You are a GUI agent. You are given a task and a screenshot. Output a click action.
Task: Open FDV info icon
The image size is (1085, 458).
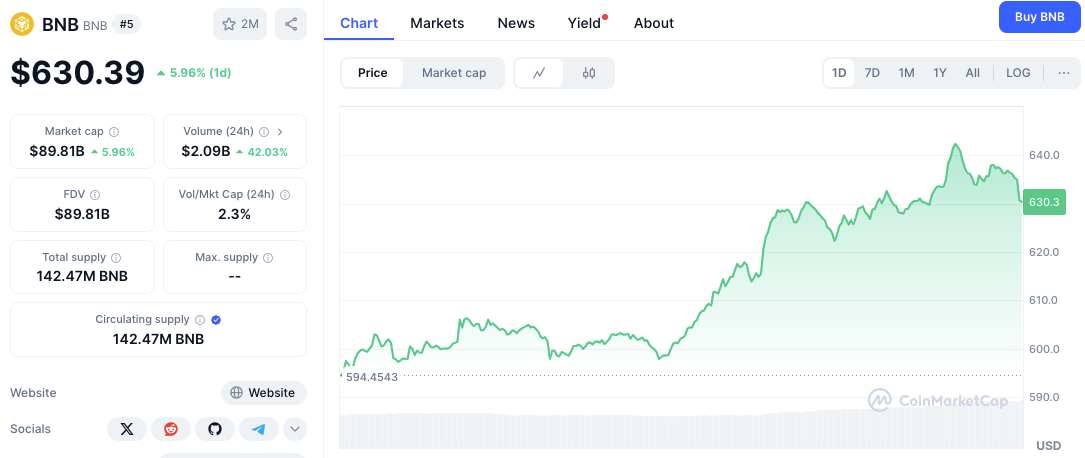[x=95, y=195]
